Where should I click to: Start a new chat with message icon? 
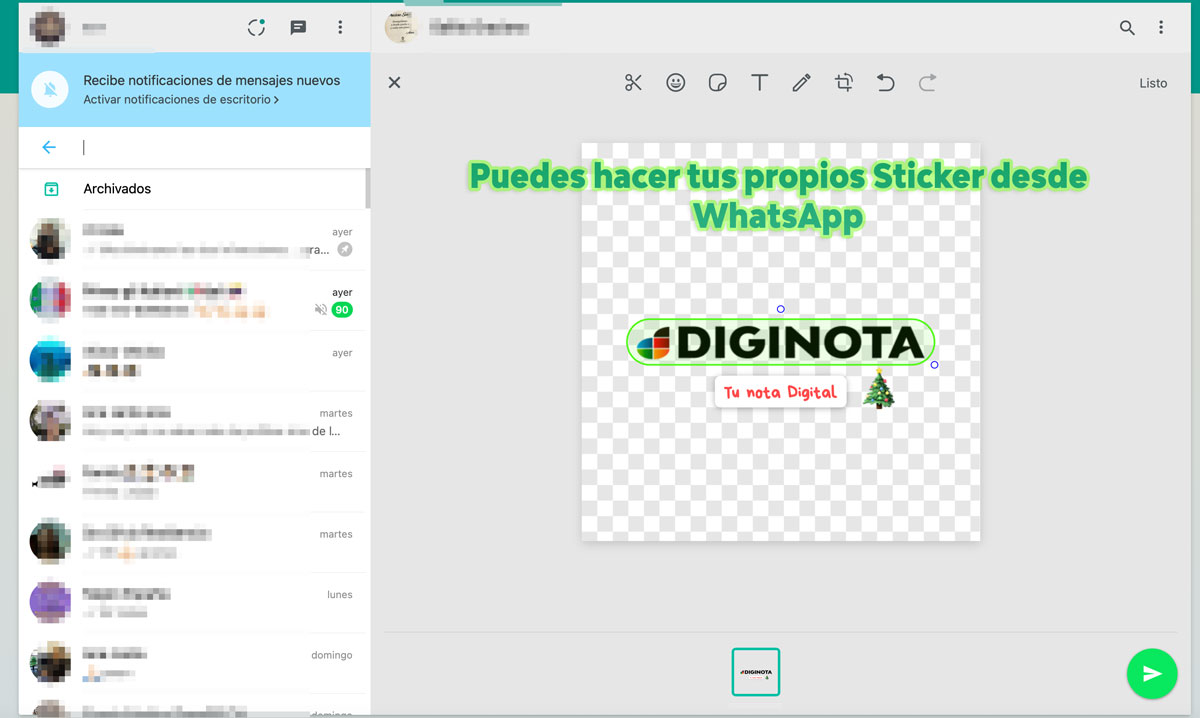coord(298,27)
